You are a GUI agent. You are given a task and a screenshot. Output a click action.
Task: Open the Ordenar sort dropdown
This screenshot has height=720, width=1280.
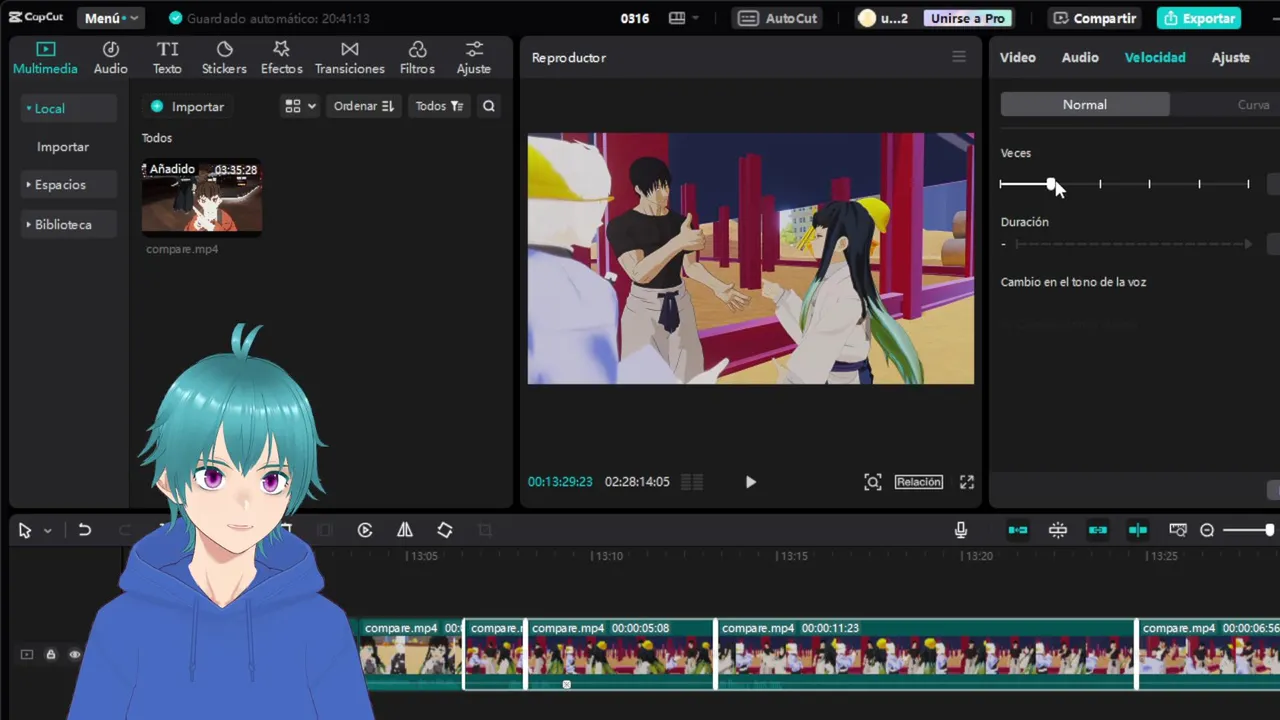click(364, 106)
